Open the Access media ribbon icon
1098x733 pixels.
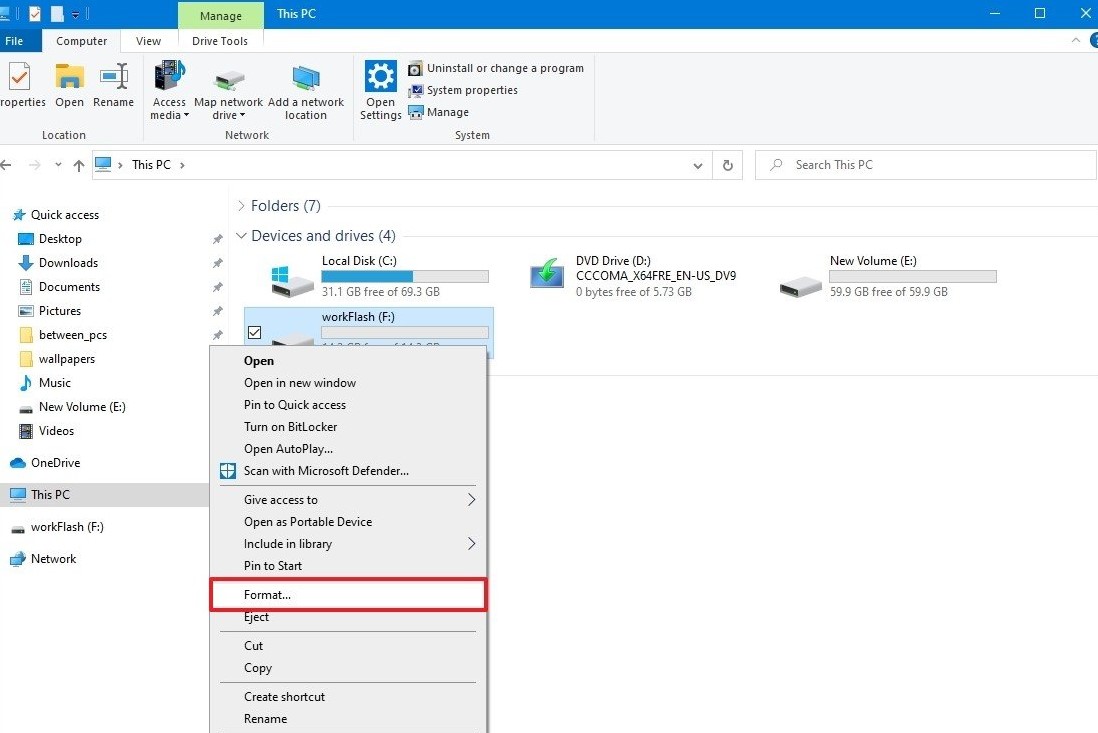point(169,78)
